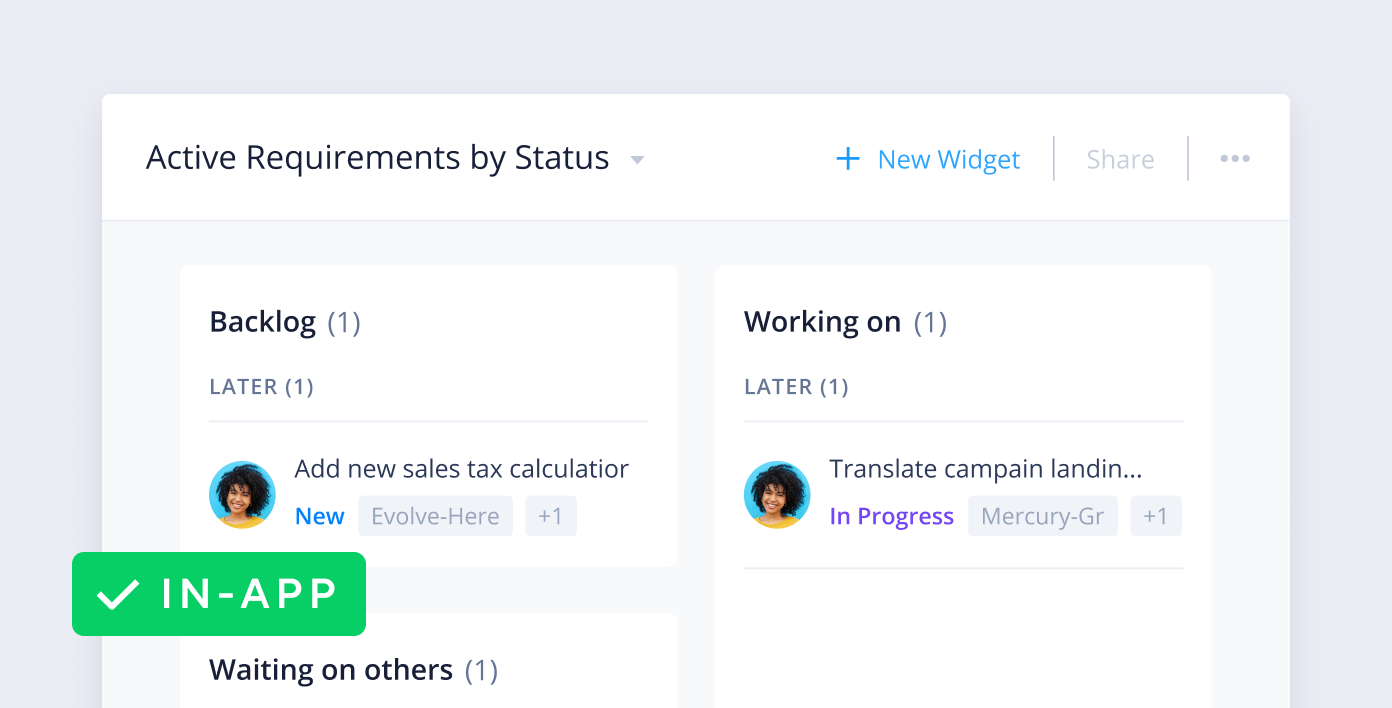Click the plus icon beside New Widget
Viewport: 1392px width, 708px height.
(x=848, y=159)
